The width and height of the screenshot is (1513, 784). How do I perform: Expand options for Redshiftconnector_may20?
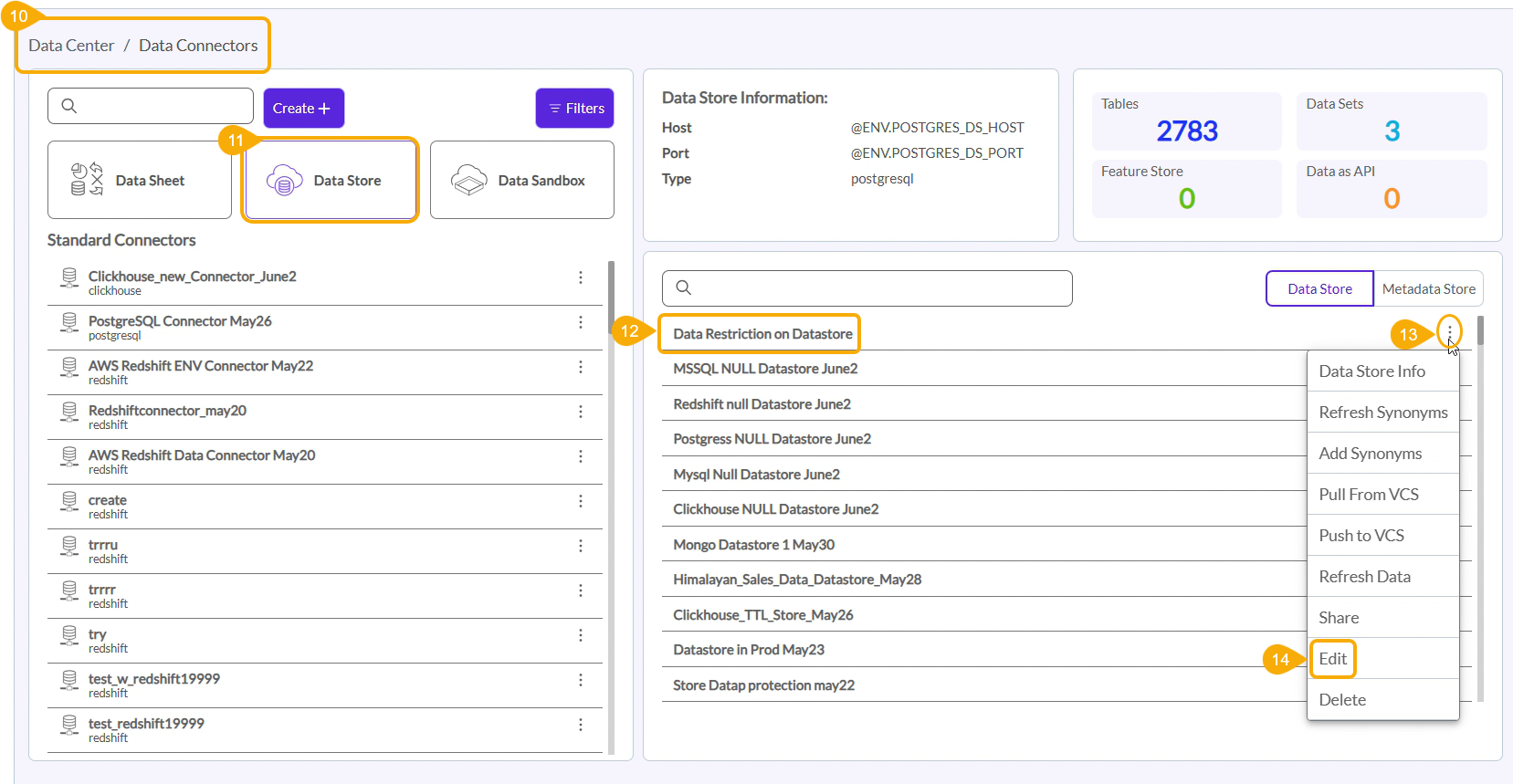580,412
